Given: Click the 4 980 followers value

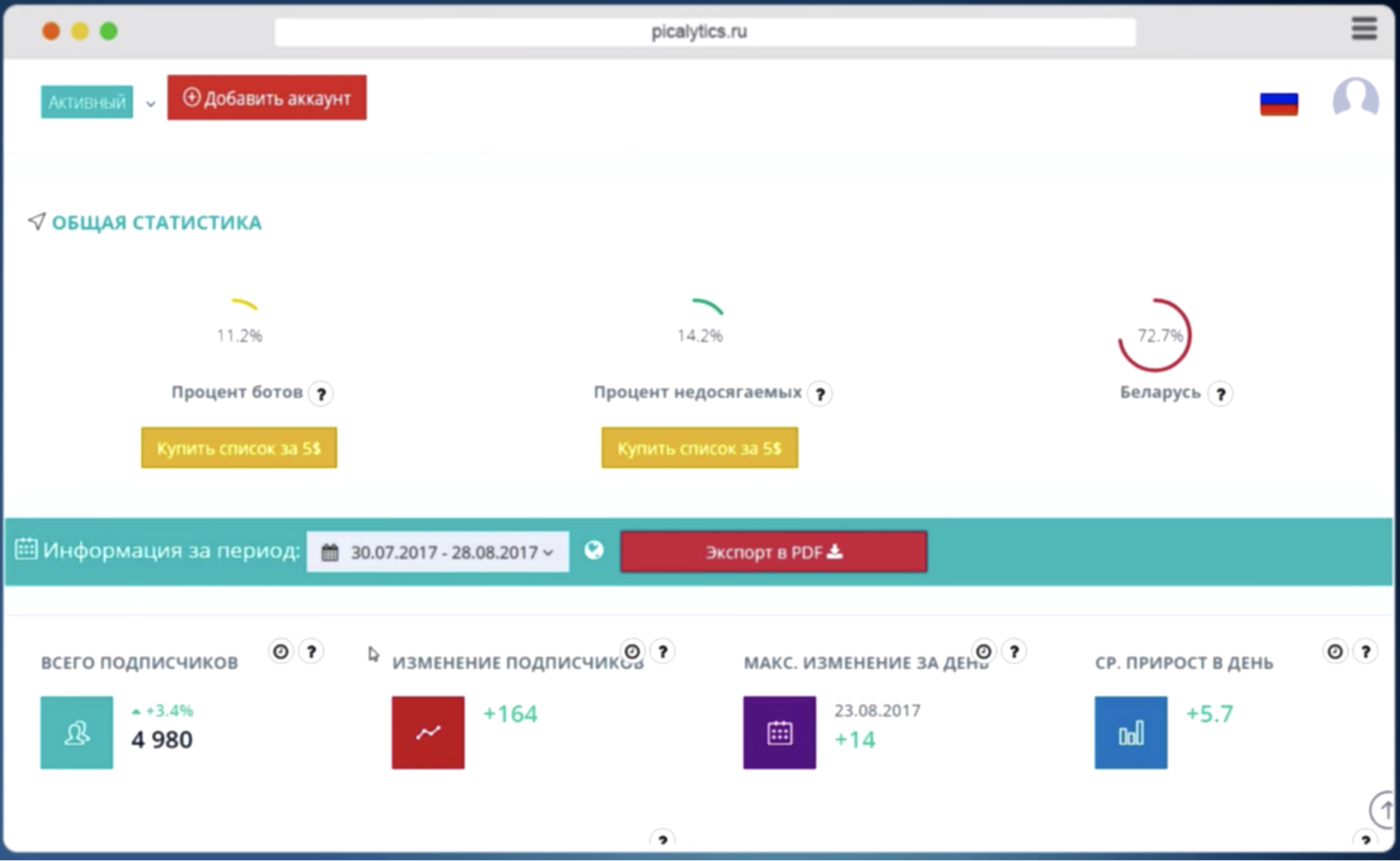Looking at the screenshot, I should click(x=162, y=740).
